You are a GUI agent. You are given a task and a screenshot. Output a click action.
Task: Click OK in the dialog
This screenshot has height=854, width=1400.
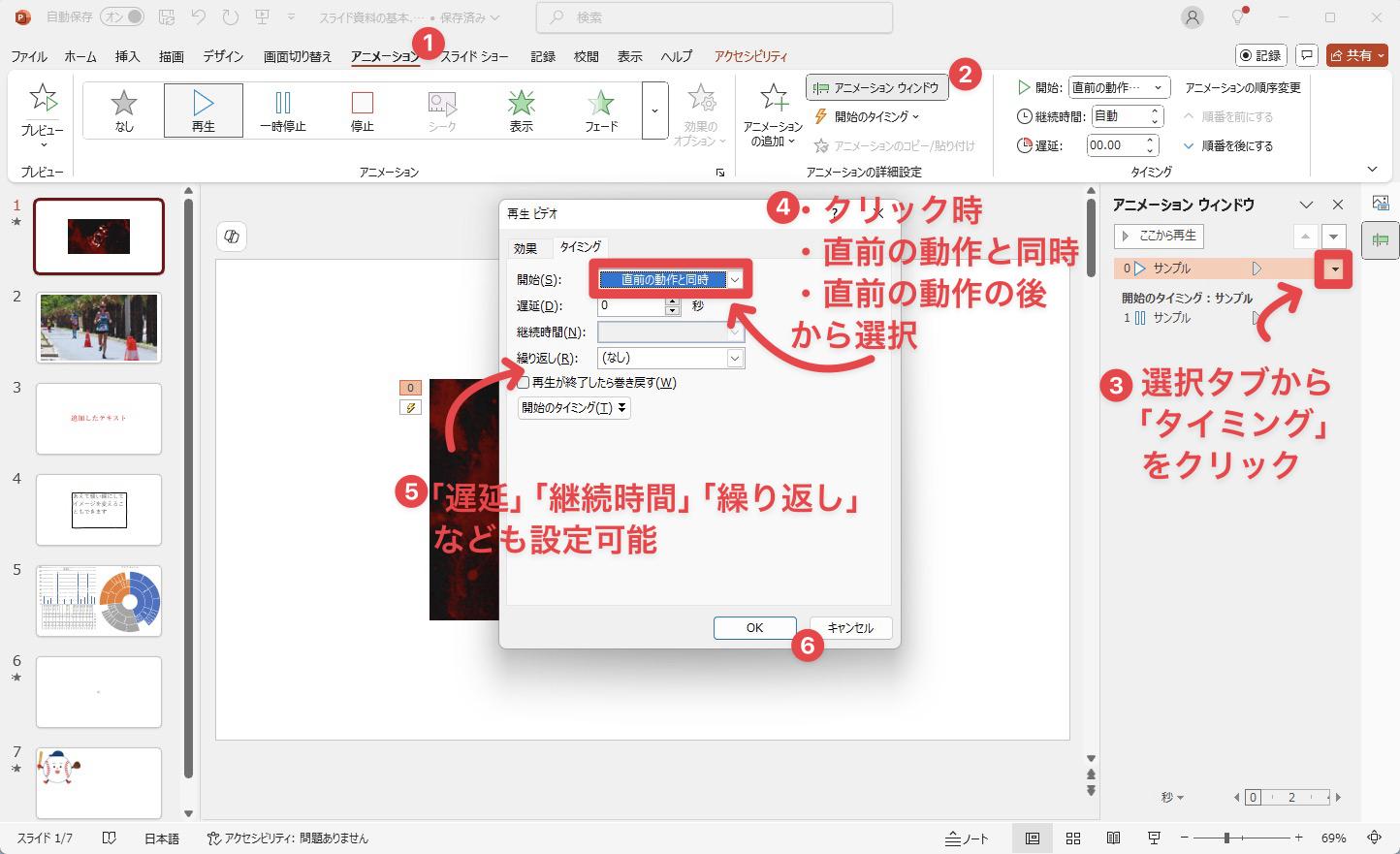754,628
